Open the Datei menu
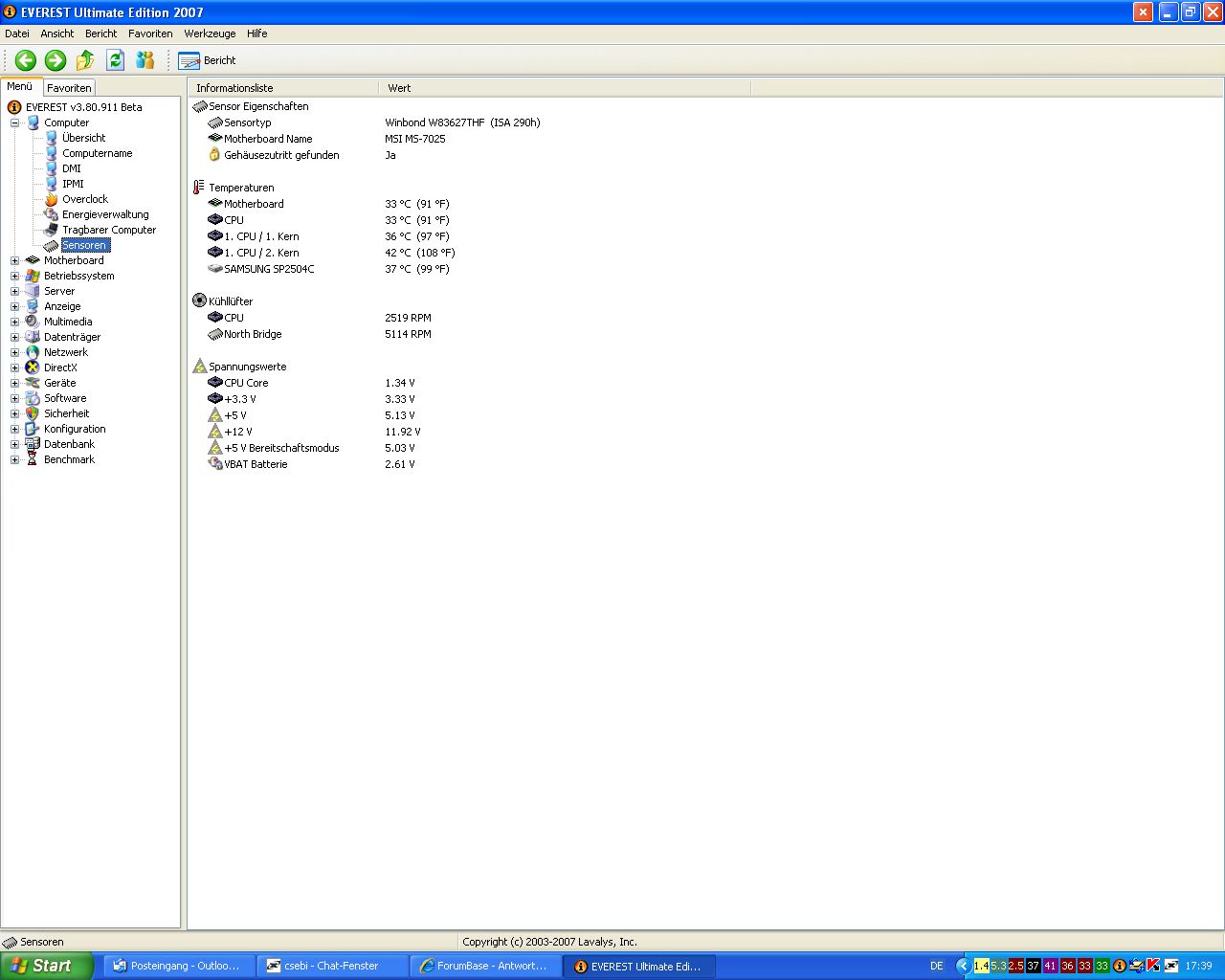Image resolution: width=1225 pixels, height=980 pixels. pyautogui.click(x=17, y=33)
